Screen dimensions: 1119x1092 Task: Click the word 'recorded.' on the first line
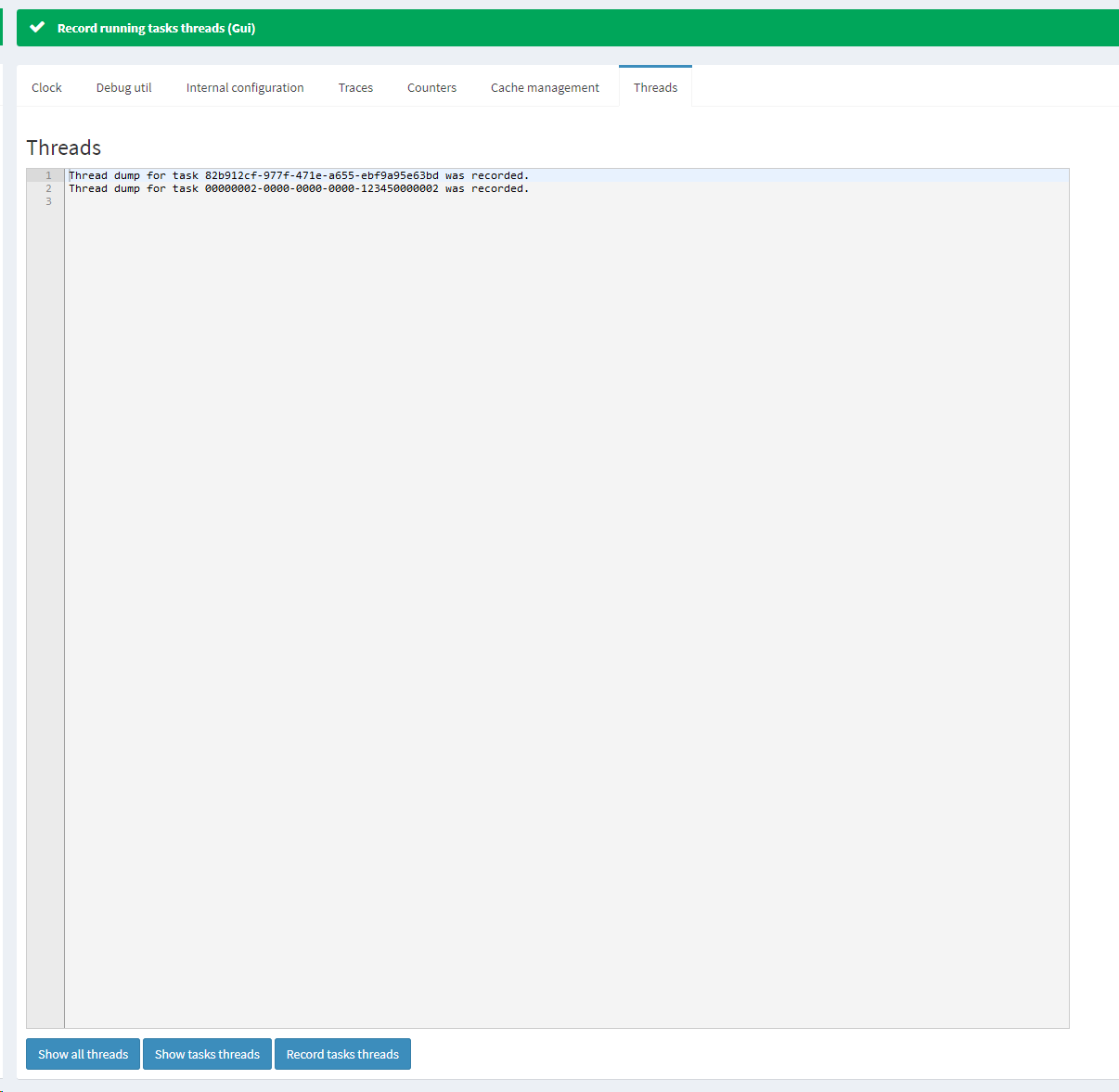[x=499, y=175]
